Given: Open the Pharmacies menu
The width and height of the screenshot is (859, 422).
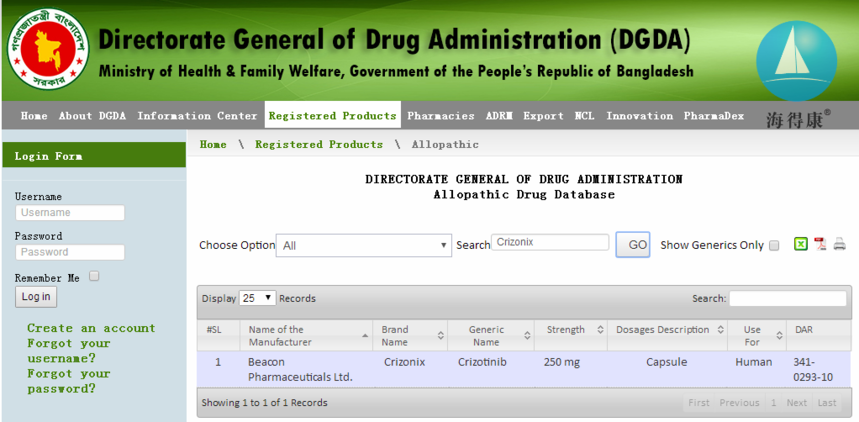Looking at the screenshot, I should 441,116.
